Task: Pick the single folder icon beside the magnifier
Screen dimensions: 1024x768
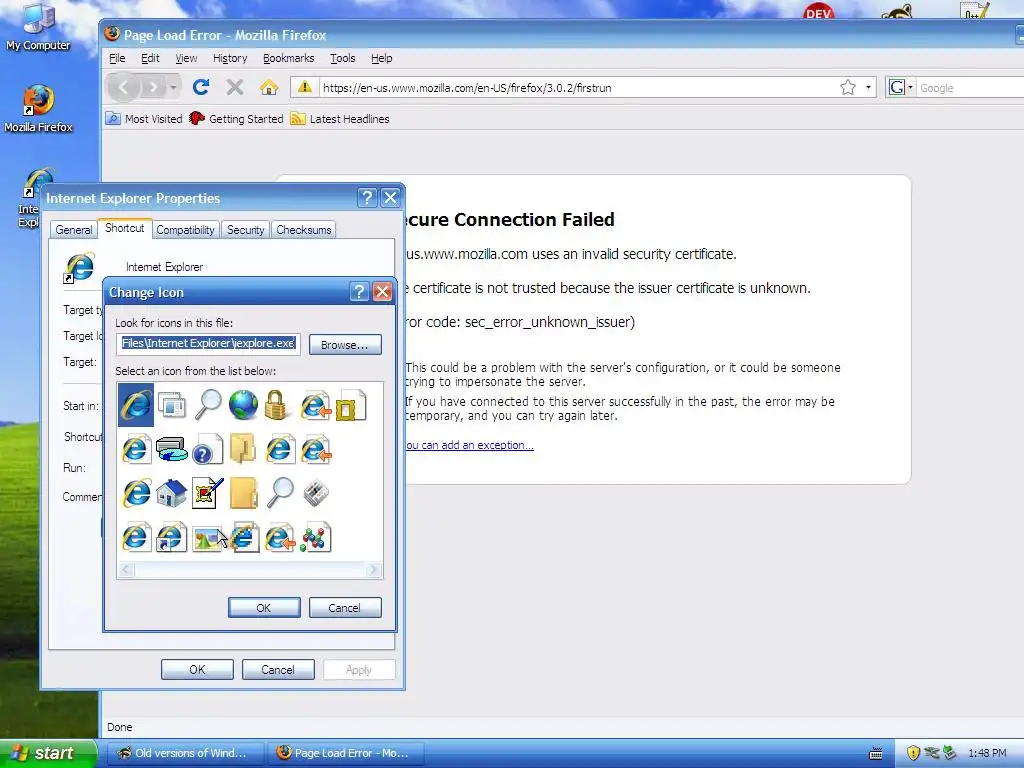Action: click(x=244, y=492)
